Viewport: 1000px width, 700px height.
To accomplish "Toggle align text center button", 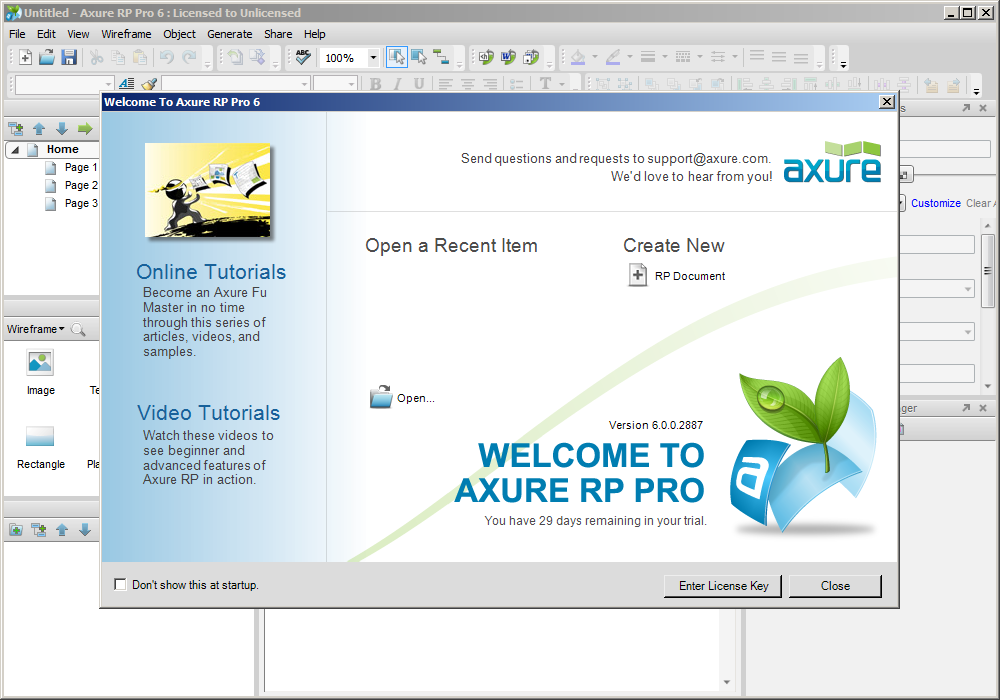I will pos(467,84).
